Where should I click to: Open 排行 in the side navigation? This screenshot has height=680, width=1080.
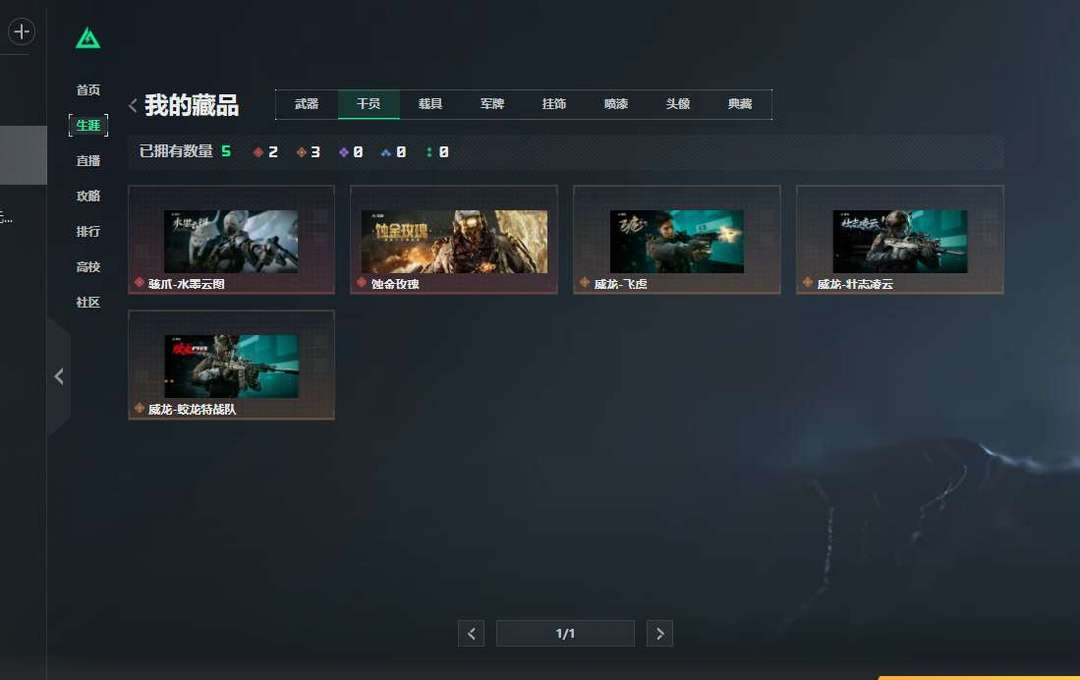(x=88, y=231)
